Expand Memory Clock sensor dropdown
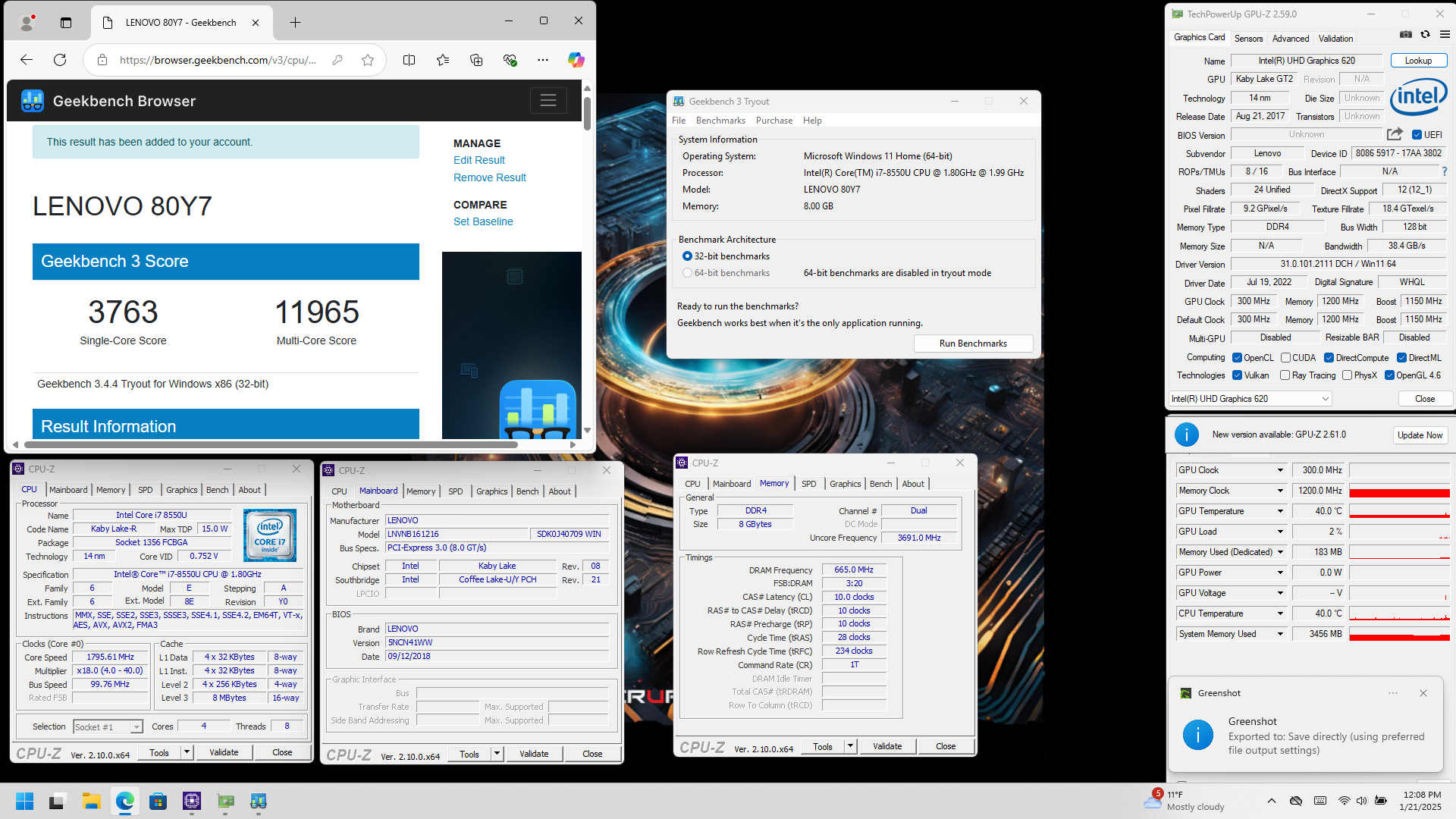Screen dimensions: 1456x819 (1280, 491)
